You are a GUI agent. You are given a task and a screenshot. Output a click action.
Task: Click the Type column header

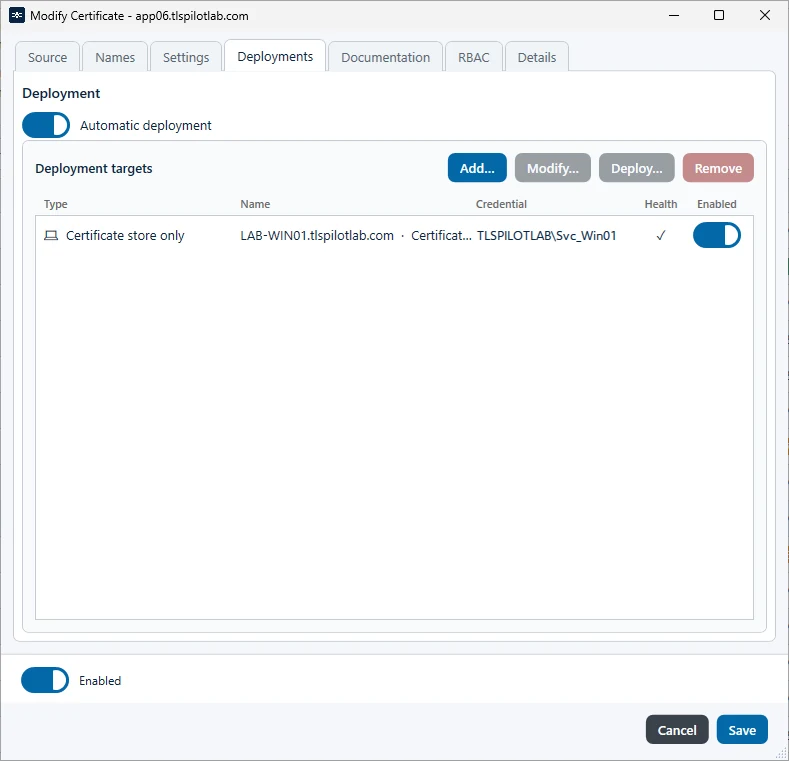point(55,204)
